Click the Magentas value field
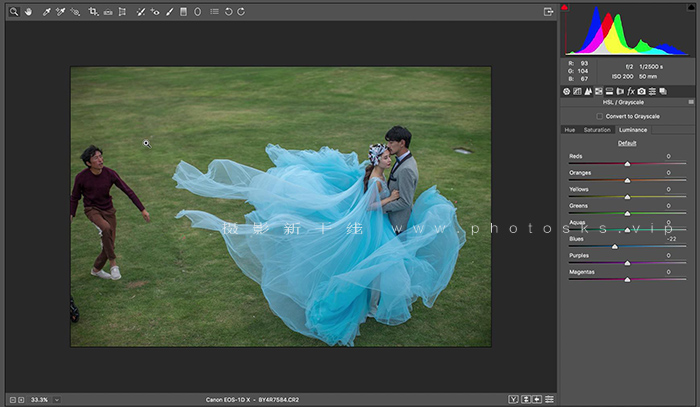Screen dimensions: 700x407 tap(668, 272)
